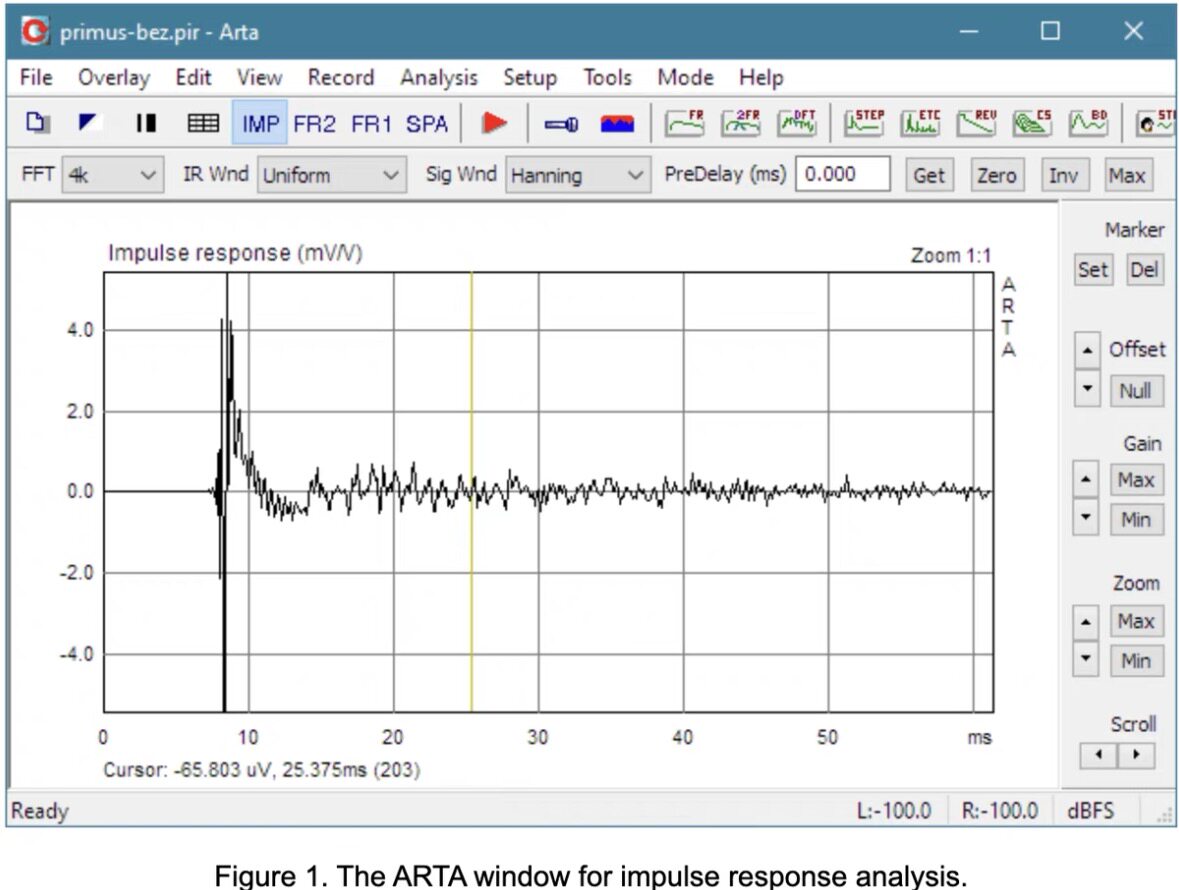The width and height of the screenshot is (1179, 890).
Task: Open the Sig Wnd Hanning dropdown
Action: (577, 175)
